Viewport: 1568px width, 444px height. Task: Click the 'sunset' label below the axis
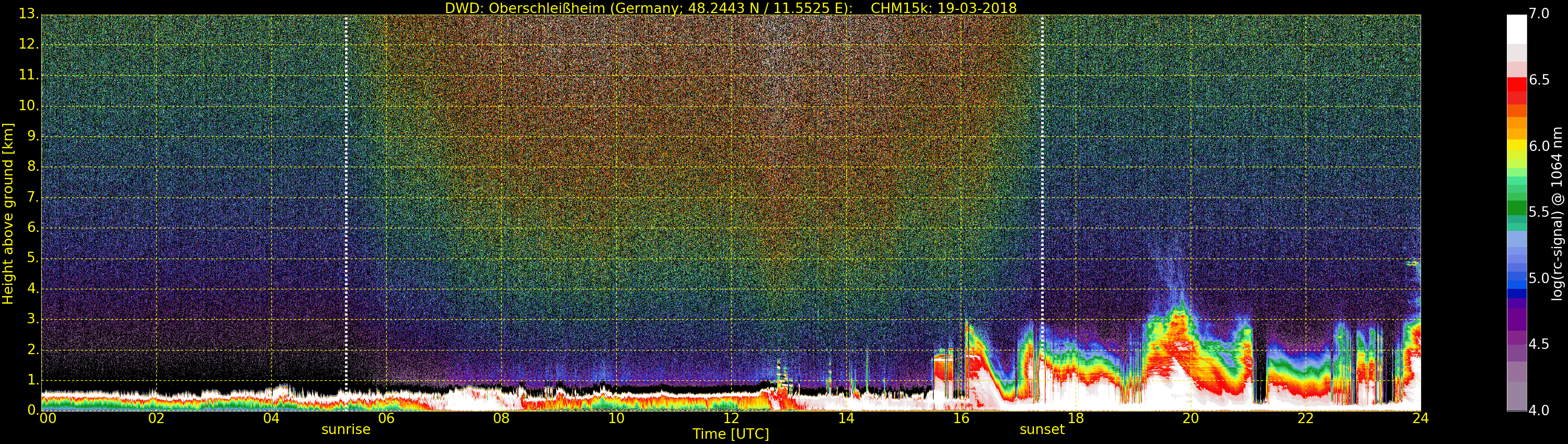click(1042, 429)
